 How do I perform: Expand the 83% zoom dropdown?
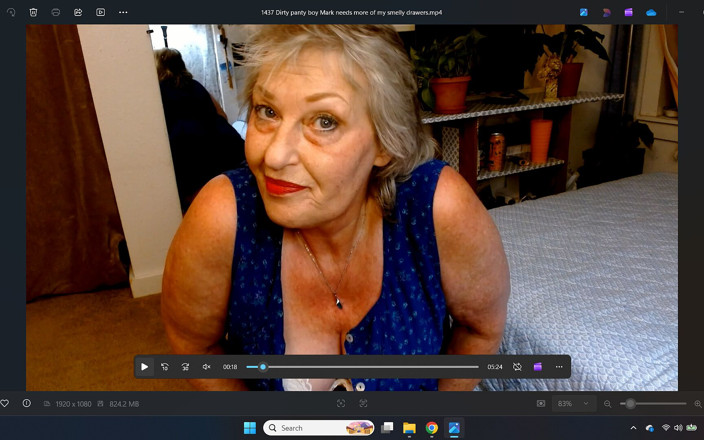click(x=573, y=404)
